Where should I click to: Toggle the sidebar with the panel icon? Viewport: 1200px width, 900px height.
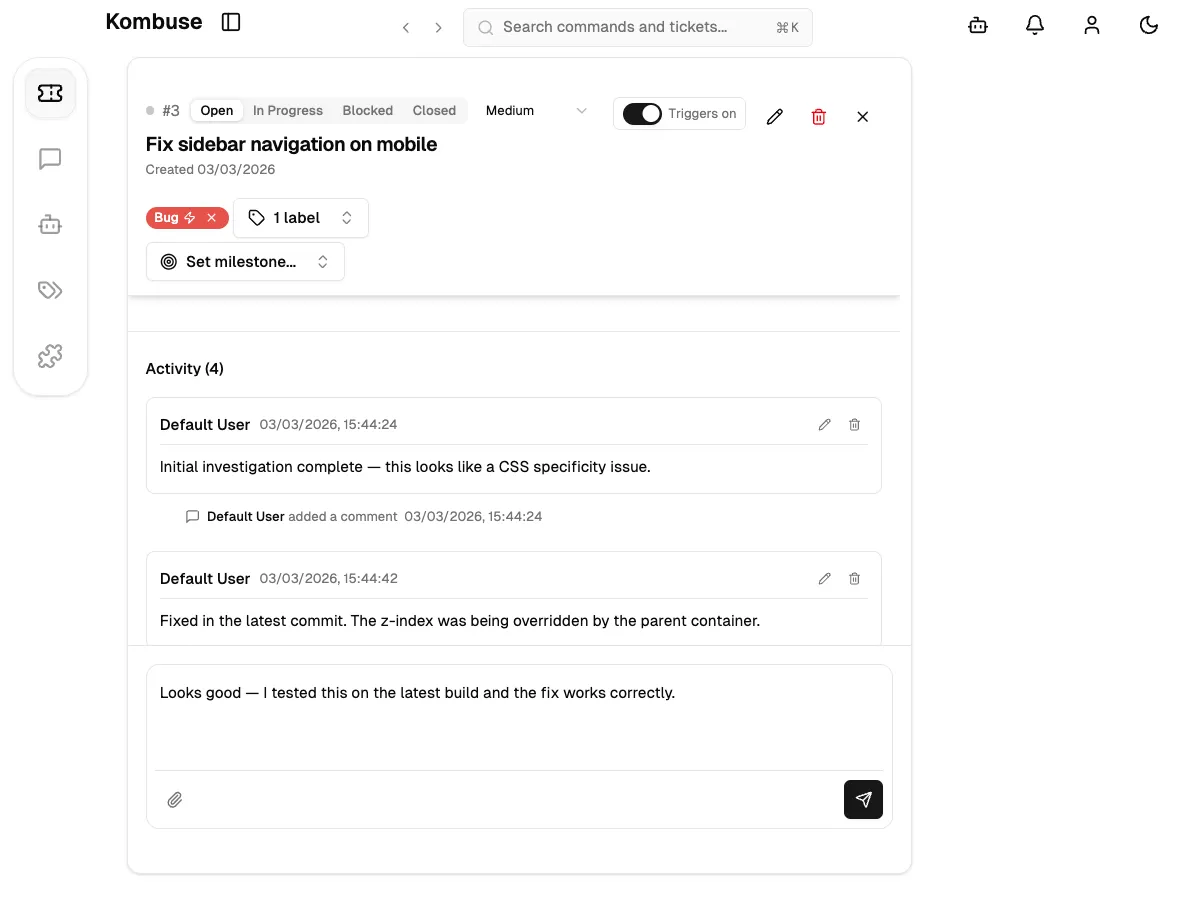tap(231, 21)
